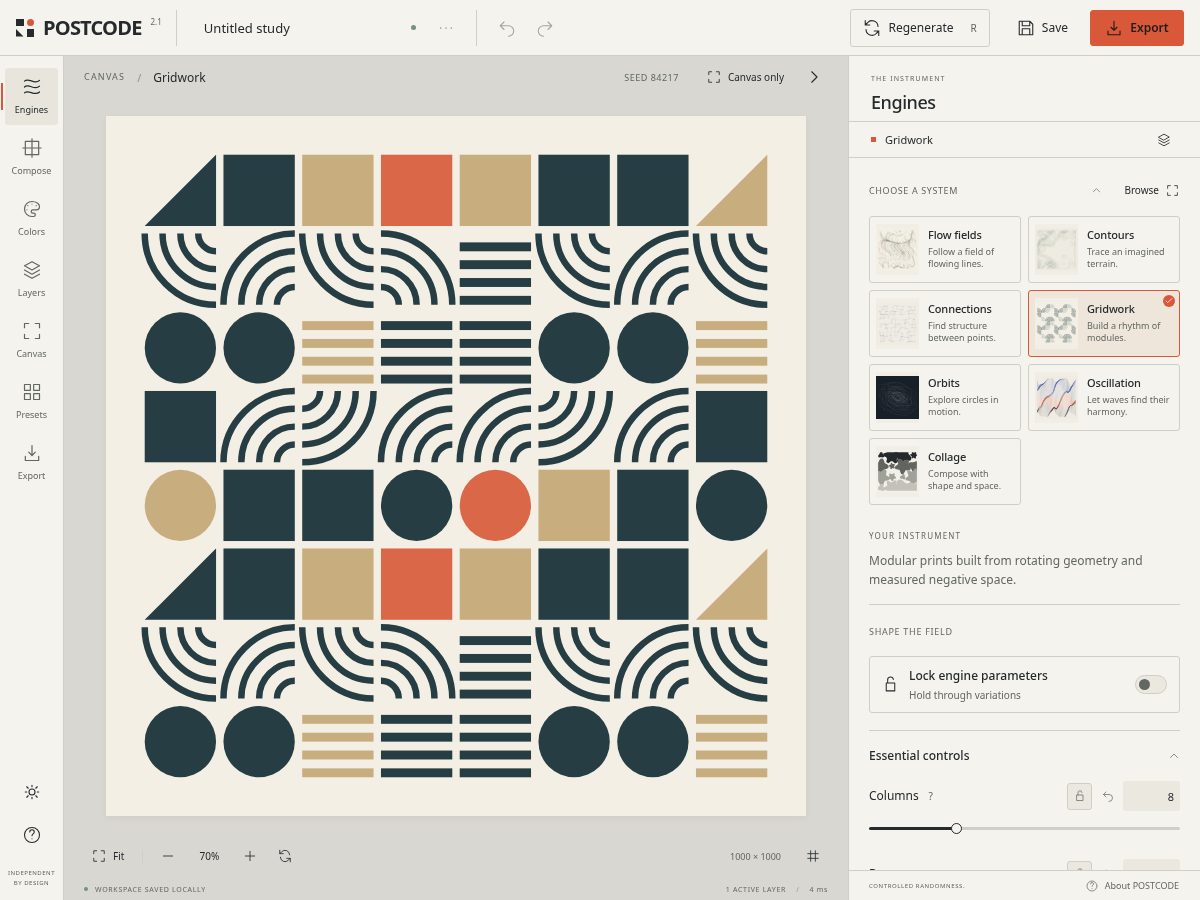Open the three-dots menu beside Untitled study
The image size is (1200, 900).
point(446,28)
